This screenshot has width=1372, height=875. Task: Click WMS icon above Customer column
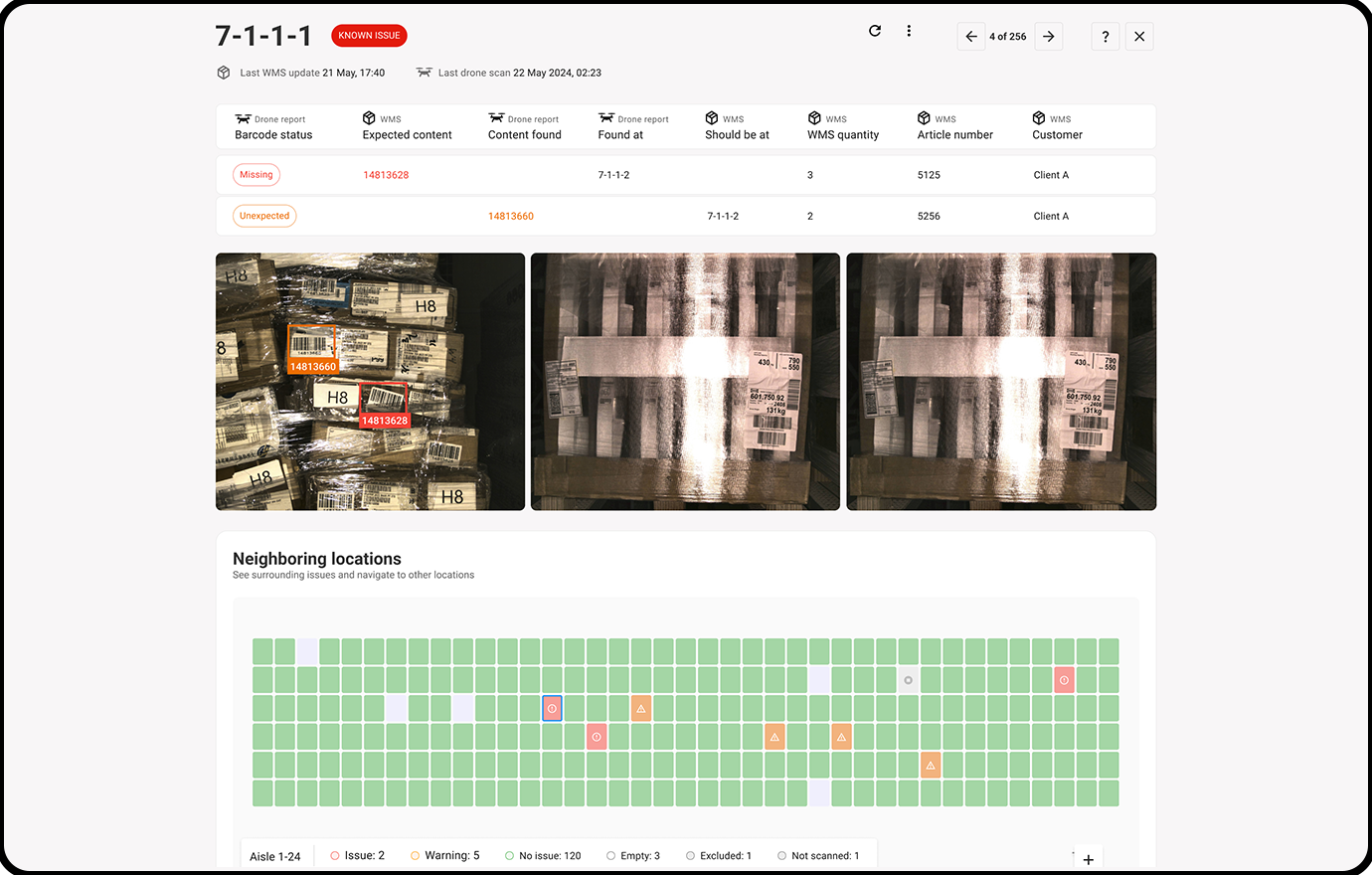point(1039,118)
